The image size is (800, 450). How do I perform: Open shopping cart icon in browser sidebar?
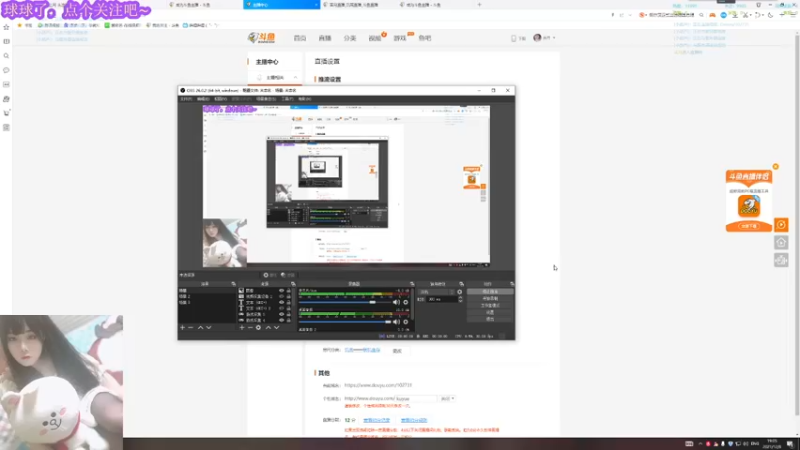pyautogui.click(x=6, y=113)
